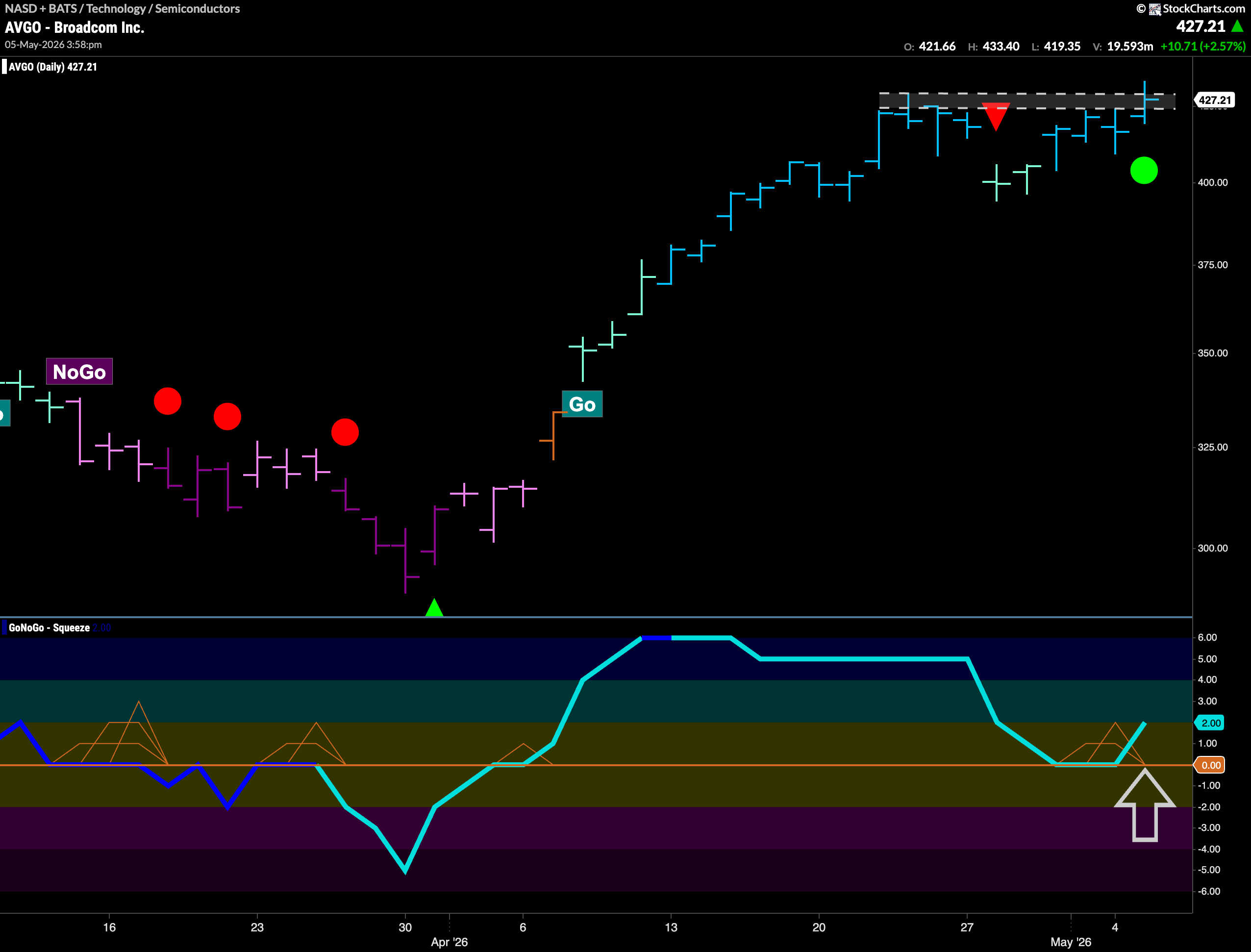Click the 'Go' trend label near April 8

582,404
